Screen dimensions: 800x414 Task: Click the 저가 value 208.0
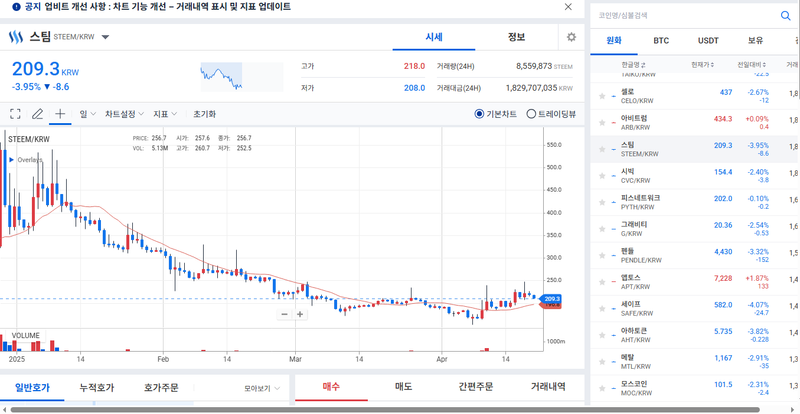(415, 88)
